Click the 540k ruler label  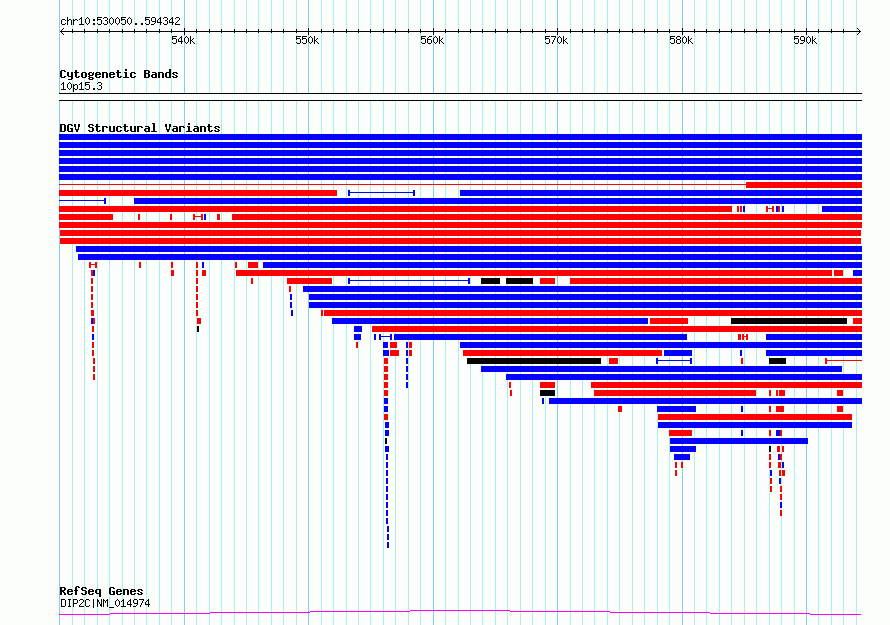click(183, 40)
